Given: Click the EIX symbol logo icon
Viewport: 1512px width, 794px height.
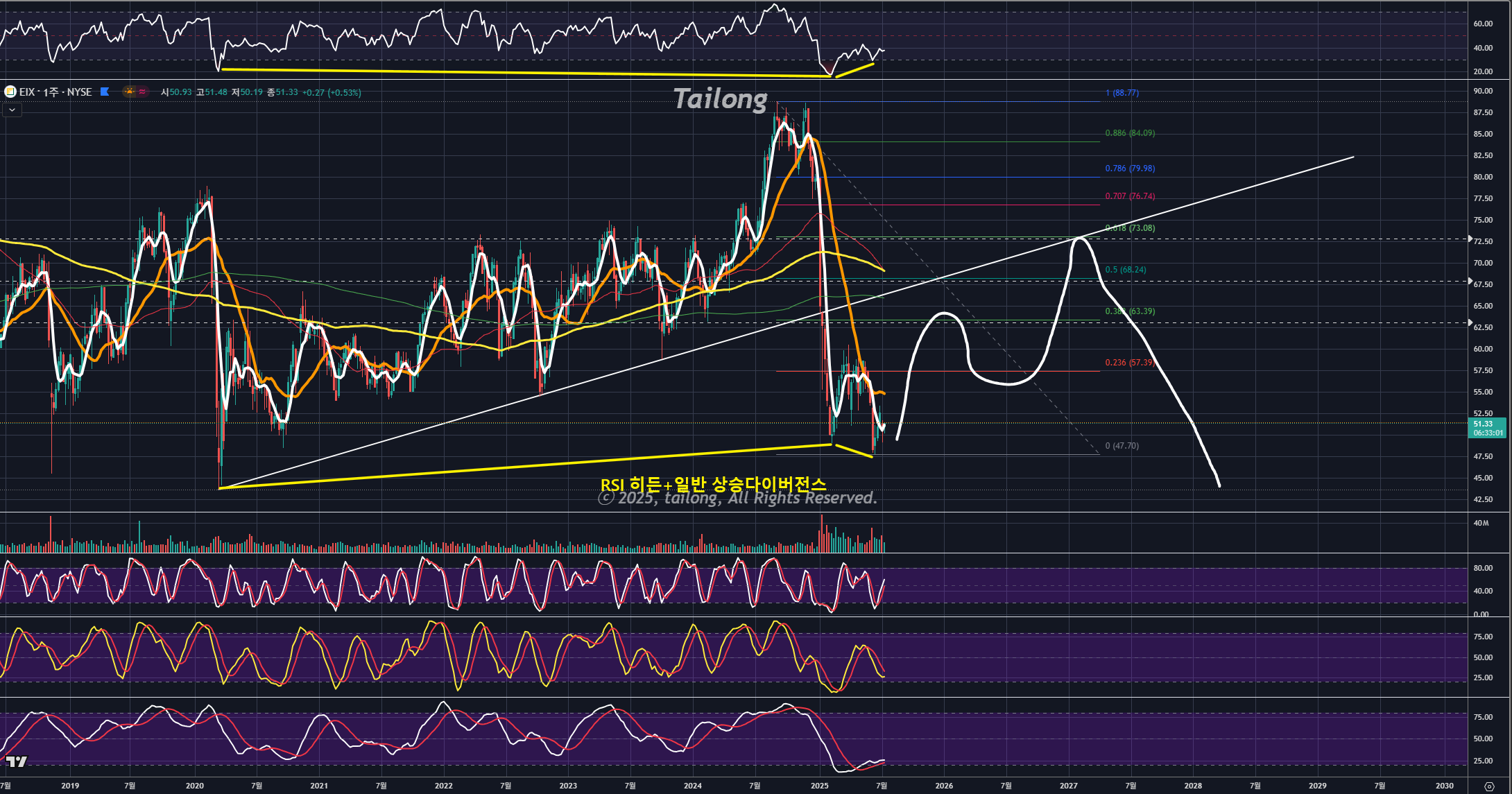Looking at the screenshot, I should click(x=10, y=92).
